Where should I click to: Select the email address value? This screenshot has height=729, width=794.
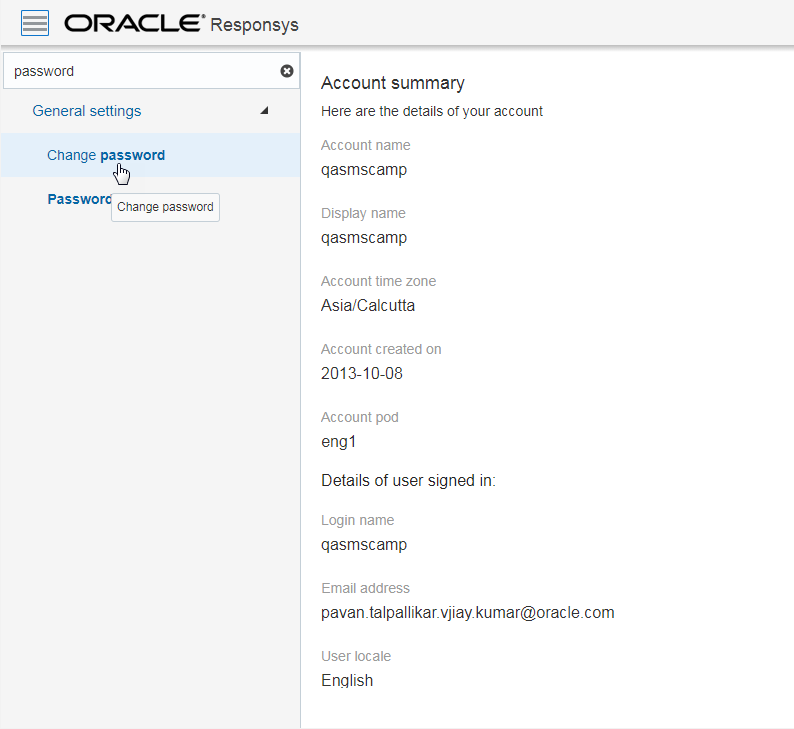pyautogui.click(x=467, y=613)
